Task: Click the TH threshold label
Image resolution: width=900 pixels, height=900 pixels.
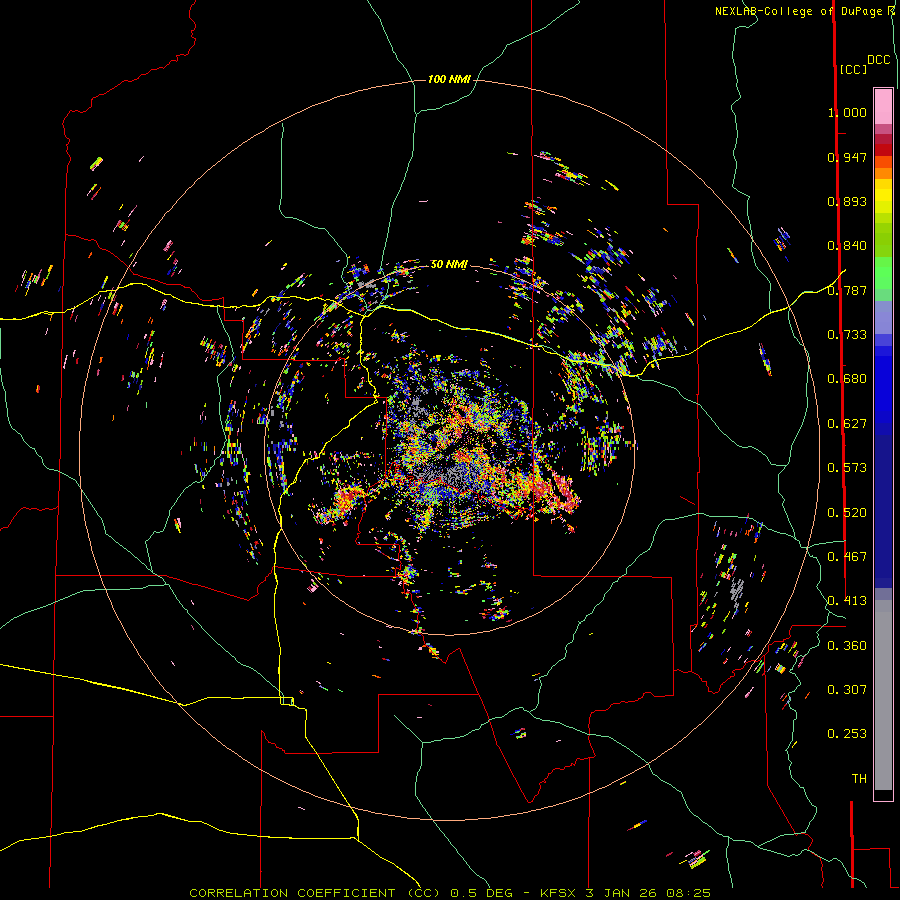Action: pos(859,779)
